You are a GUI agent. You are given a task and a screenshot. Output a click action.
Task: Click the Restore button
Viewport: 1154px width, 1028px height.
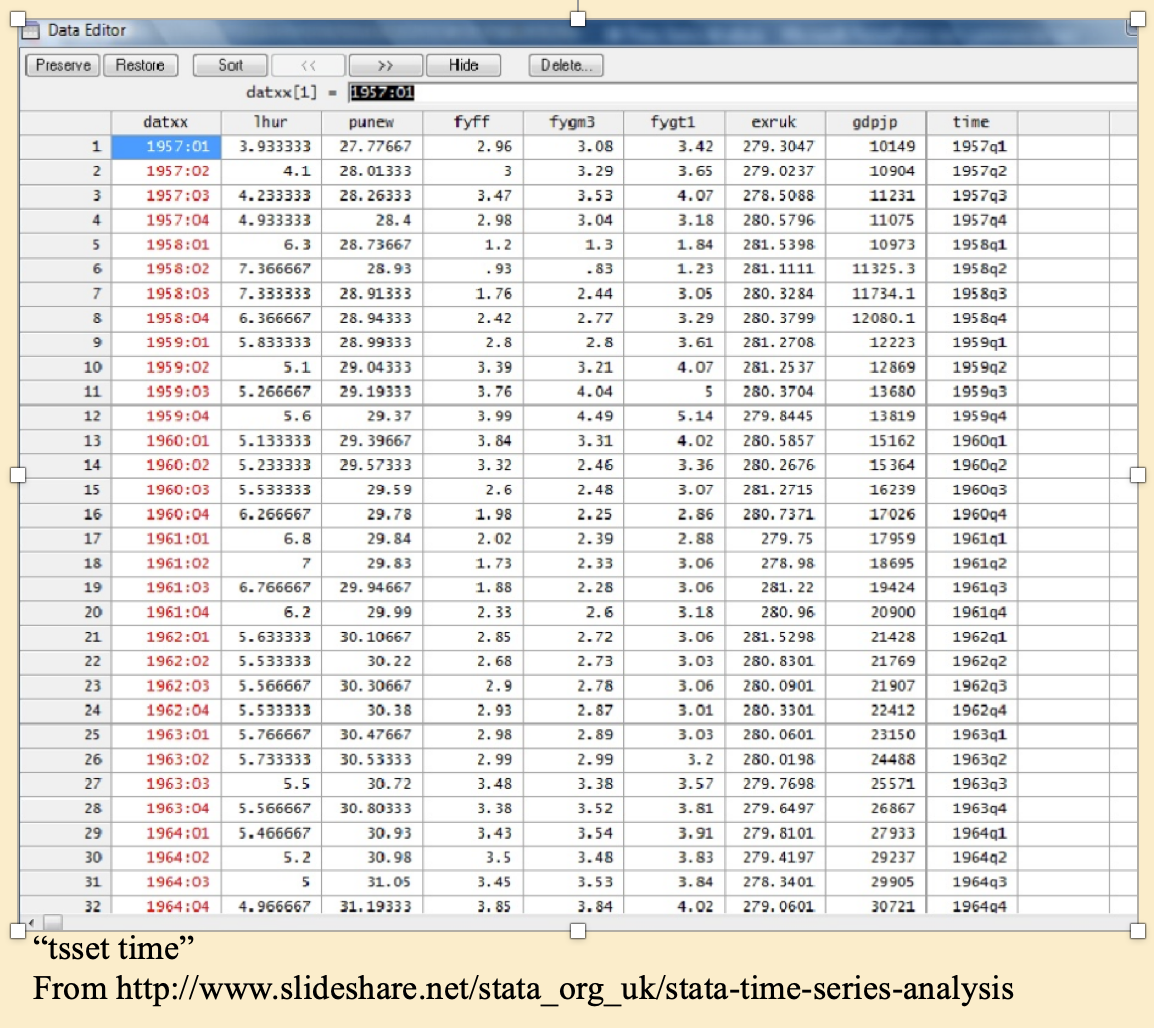point(140,65)
